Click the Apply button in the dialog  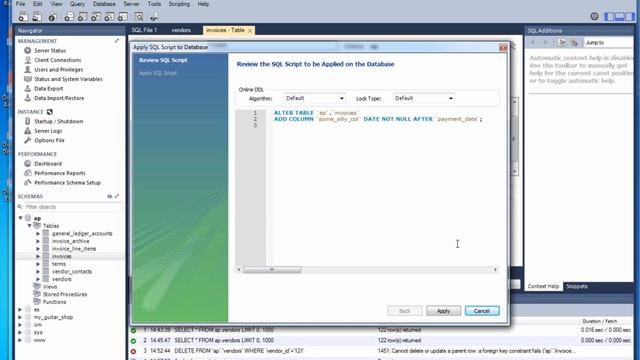[x=443, y=311]
